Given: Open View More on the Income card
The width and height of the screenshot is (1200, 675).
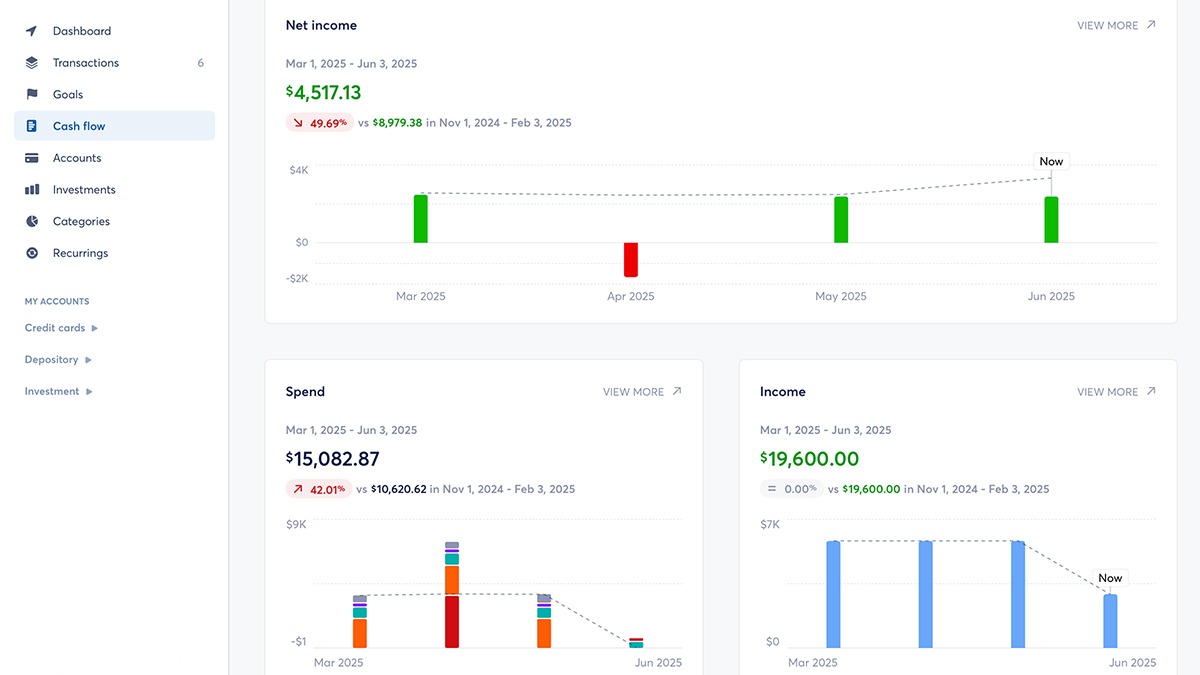Looking at the screenshot, I should pyautogui.click(x=1115, y=392).
